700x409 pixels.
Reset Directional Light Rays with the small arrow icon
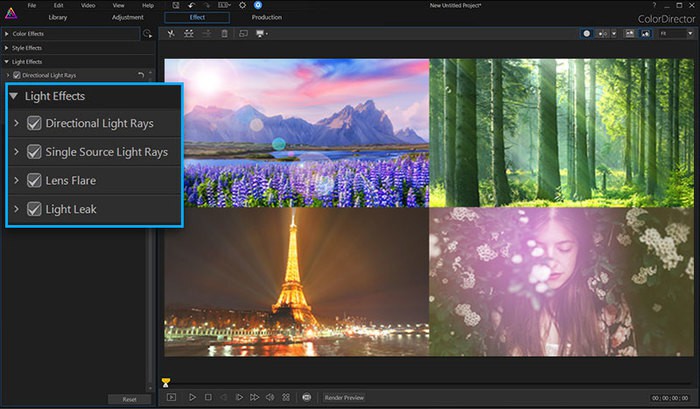point(140,75)
